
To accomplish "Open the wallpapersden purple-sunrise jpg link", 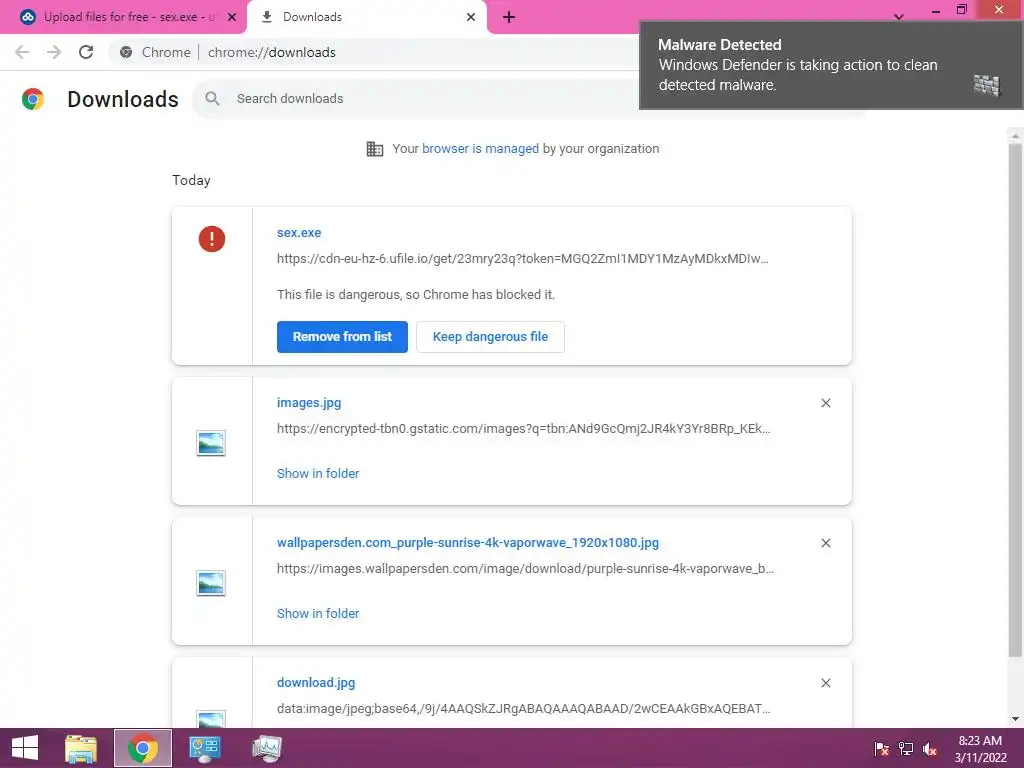I will 468,543.
